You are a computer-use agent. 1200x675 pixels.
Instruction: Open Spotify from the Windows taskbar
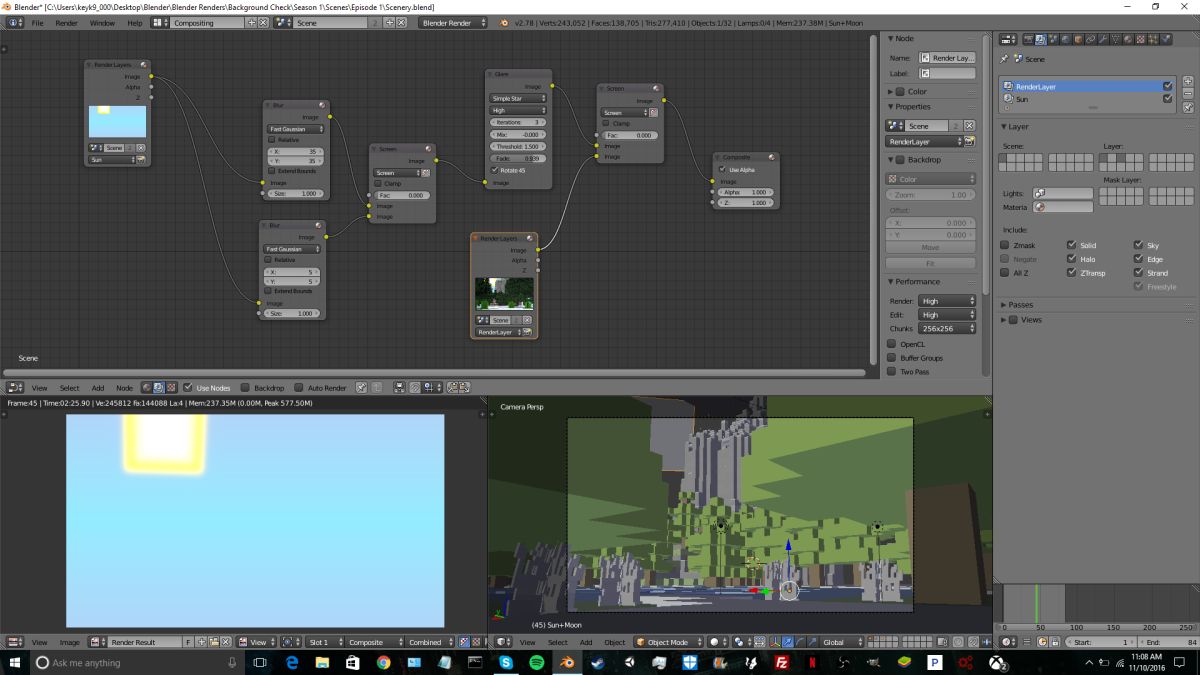(535, 662)
